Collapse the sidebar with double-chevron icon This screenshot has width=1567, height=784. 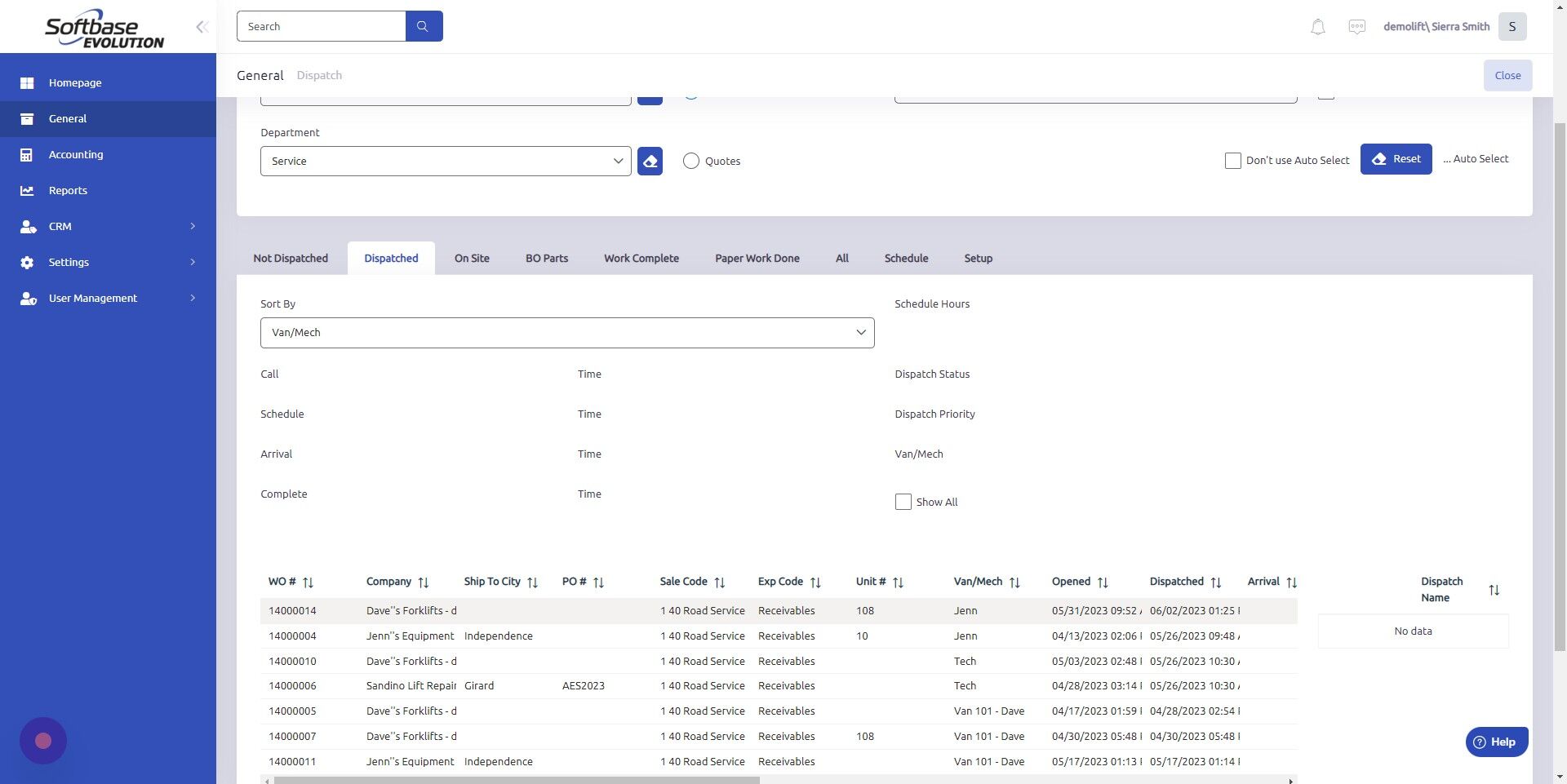tap(202, 27)
